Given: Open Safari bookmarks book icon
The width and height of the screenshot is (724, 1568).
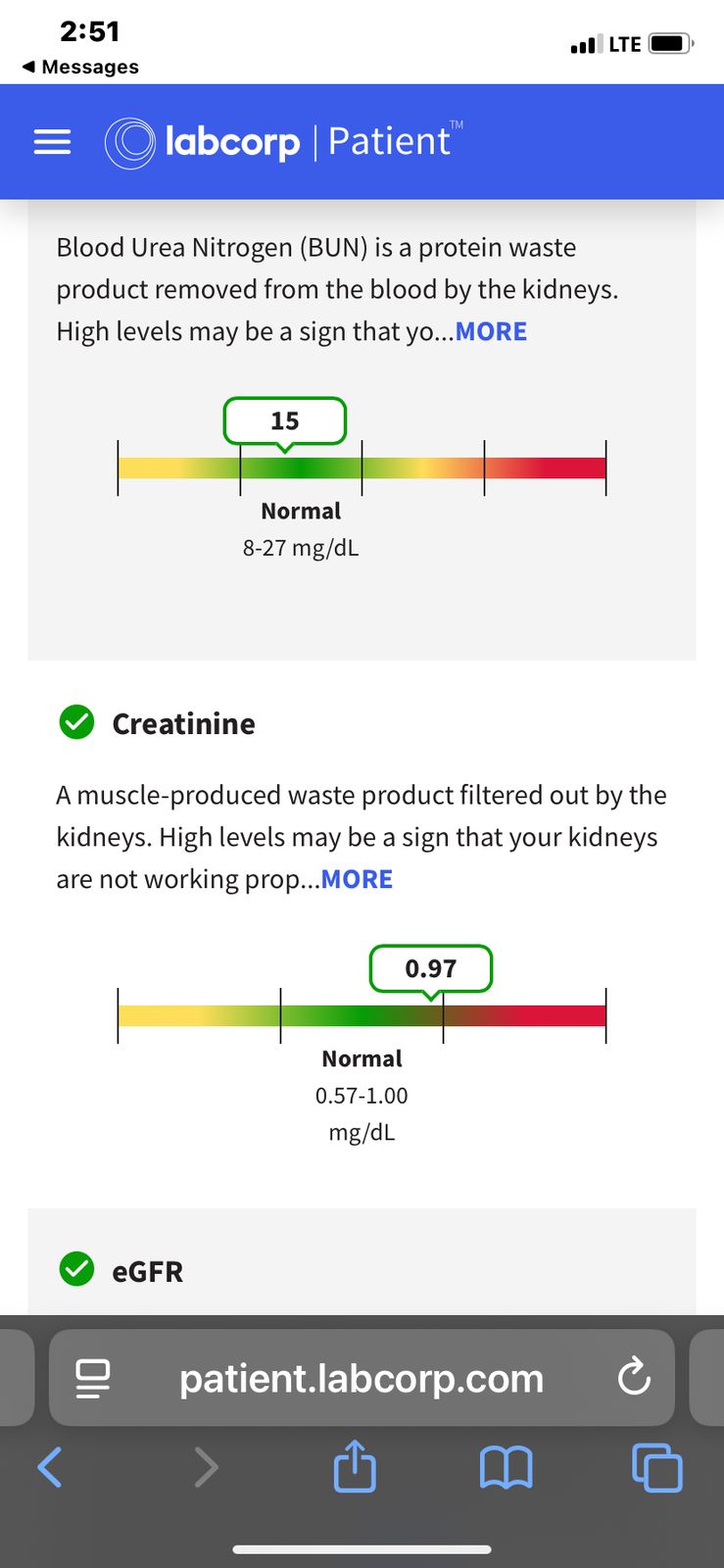Looking at the screenshot, I should pyautogui.click(x=506, y=1467).
